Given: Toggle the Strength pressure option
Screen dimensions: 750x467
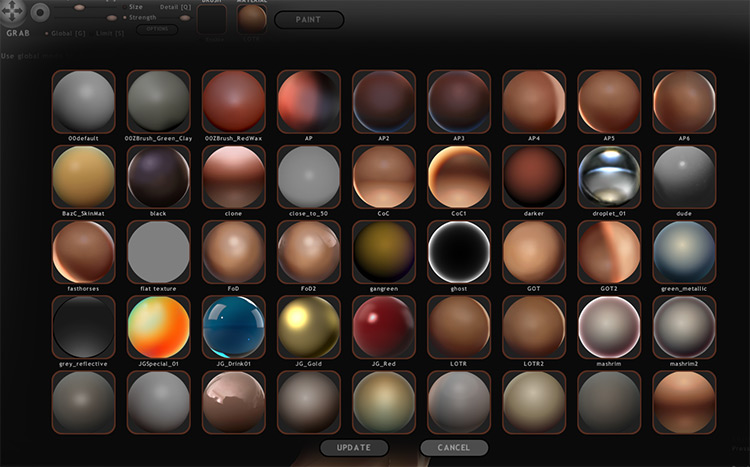Looking at the screenshot, I should (x=125, y=18).
